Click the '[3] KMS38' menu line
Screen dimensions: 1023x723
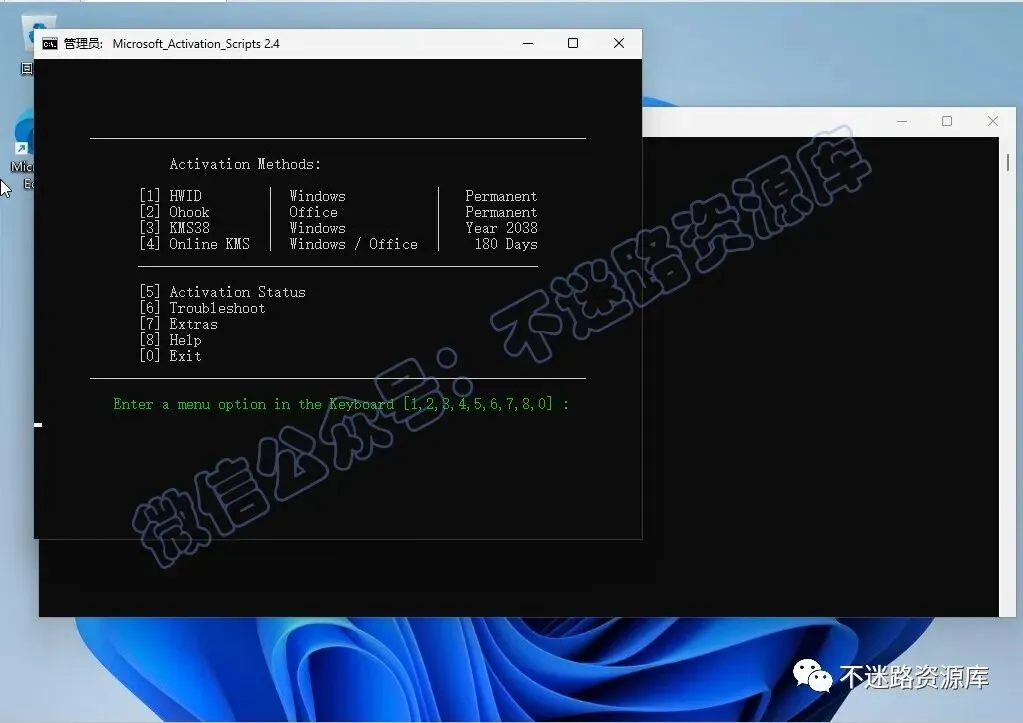174,228
